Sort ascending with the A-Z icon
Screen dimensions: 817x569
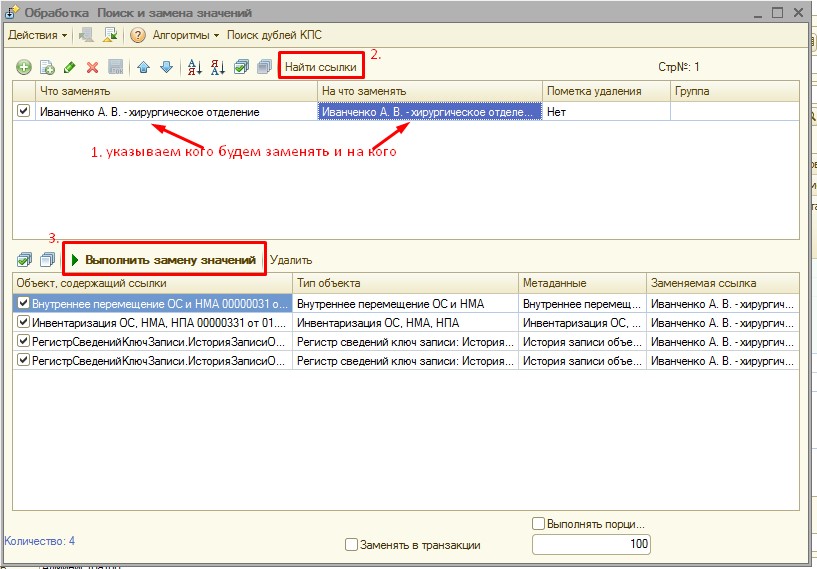click(195, 68)
